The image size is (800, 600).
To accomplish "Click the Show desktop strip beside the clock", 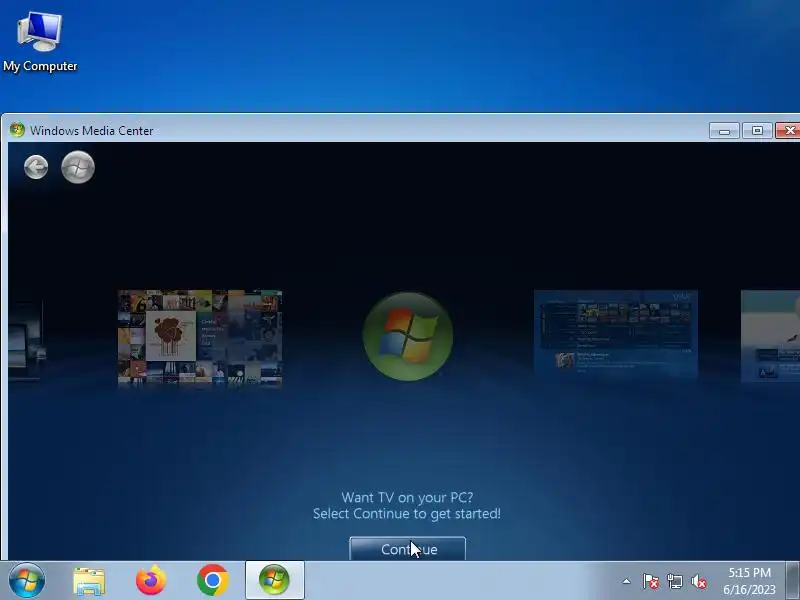I will point(792,581).
